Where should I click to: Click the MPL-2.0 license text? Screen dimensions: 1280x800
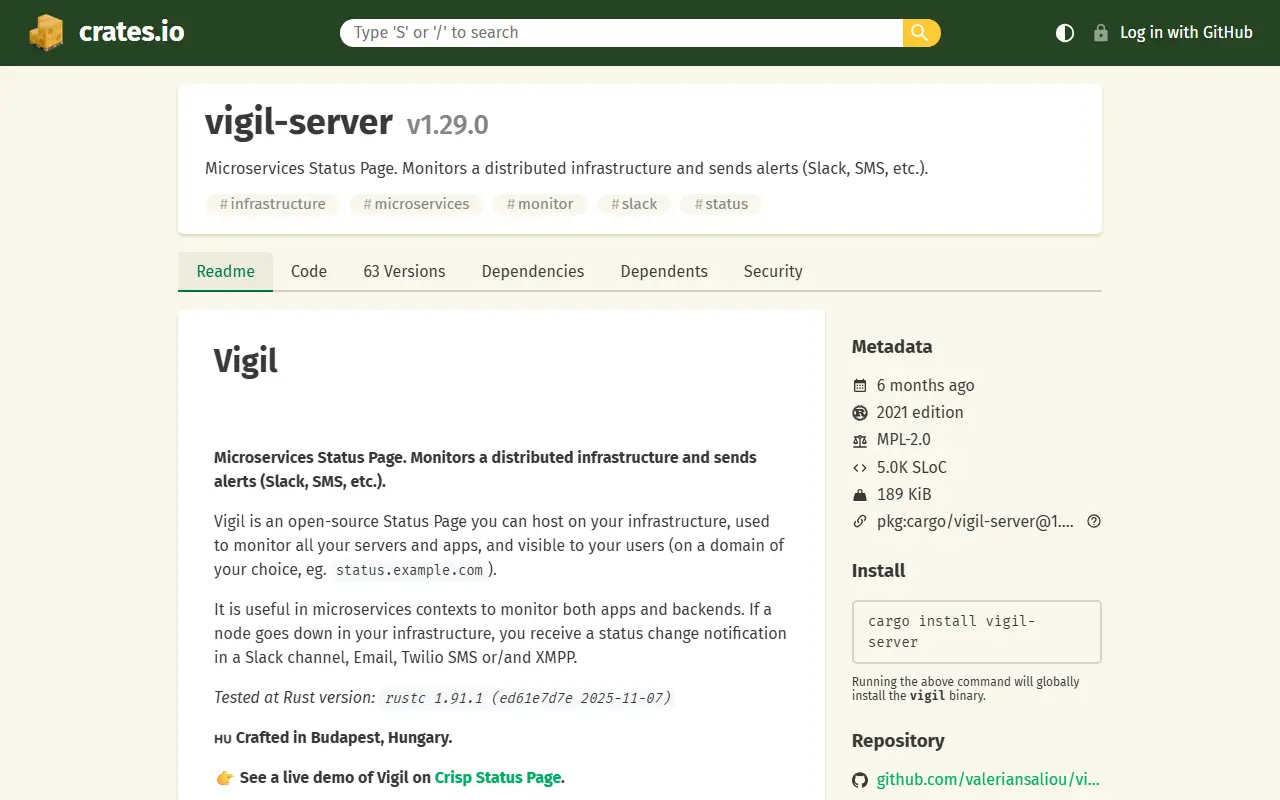[904, 440]
